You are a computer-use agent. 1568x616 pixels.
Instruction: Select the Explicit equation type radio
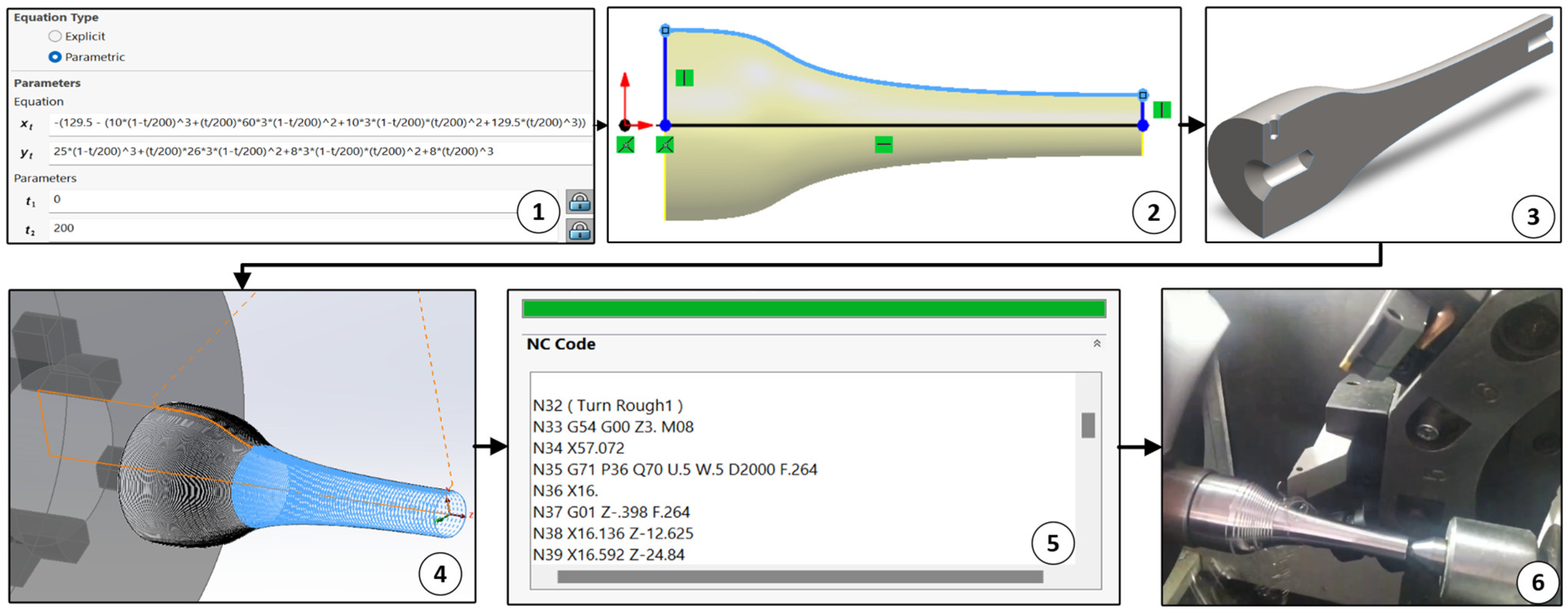pyautogui.click(x=55, y=36)
